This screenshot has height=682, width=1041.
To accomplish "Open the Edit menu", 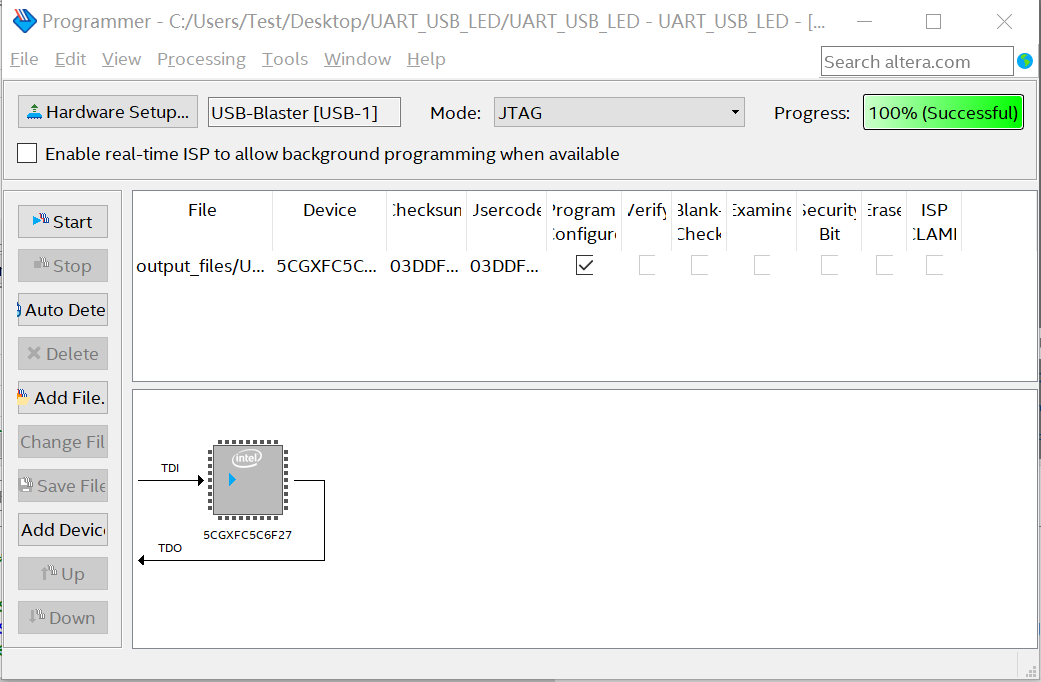I will [x=70, y=59].
